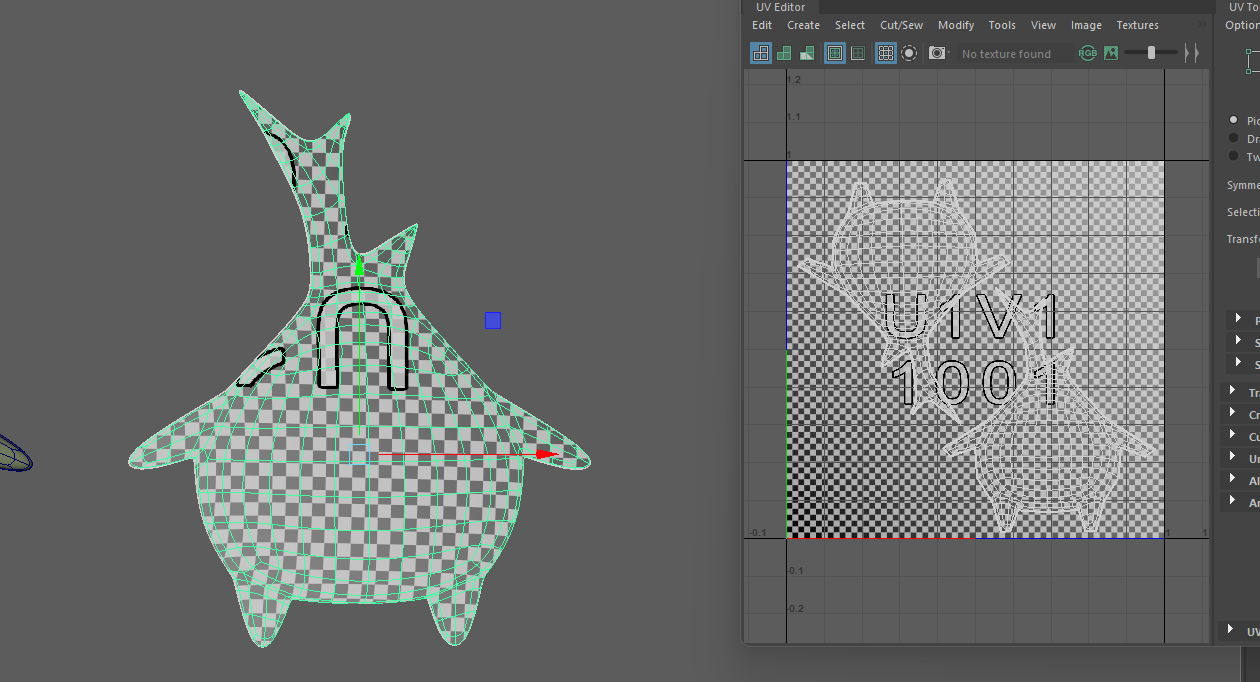Toggle the RGB channels display icon
The height and width of the screenshot is (682, 1260).
1087,54
